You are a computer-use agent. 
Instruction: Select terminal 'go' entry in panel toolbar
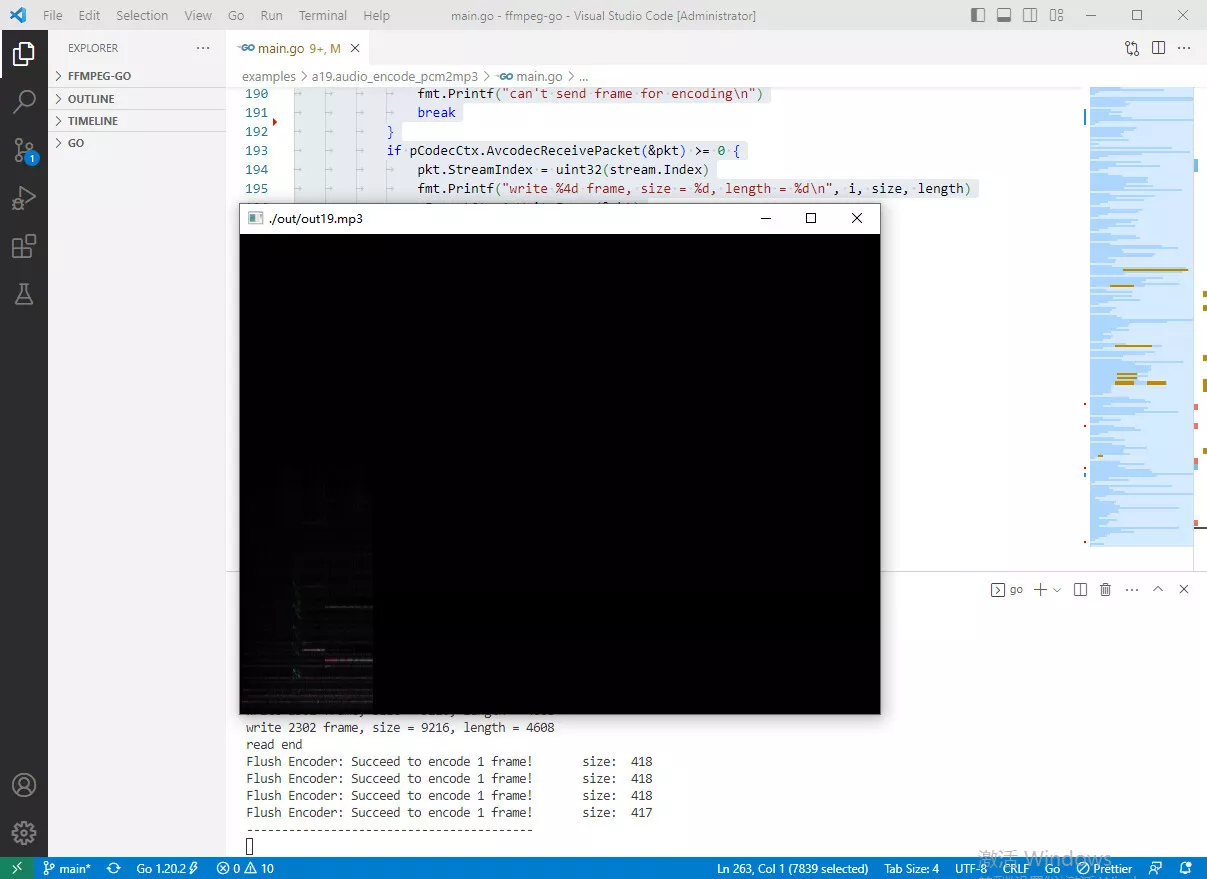pyautogui.click(x=1007, y=590)
